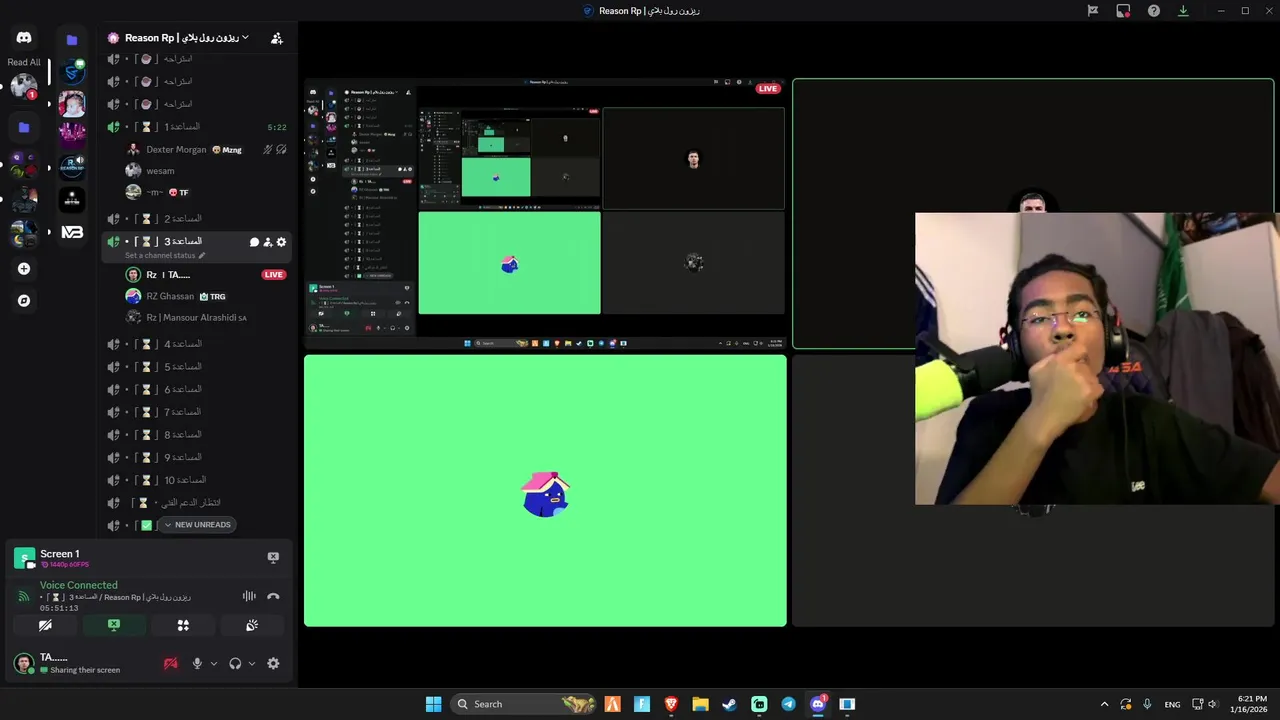Screen dimensions: 1280x720
Task: Open Discord direct messages home icon
Action: pyautogui.click(x=24, y=38)
